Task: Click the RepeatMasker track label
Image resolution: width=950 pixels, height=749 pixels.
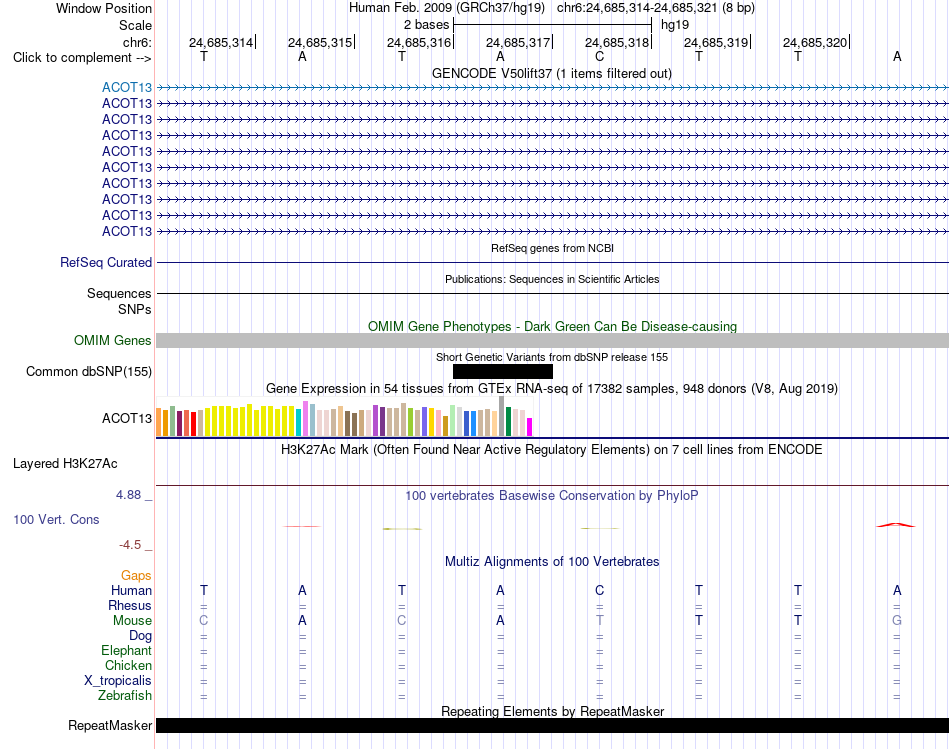Action: 110,725
